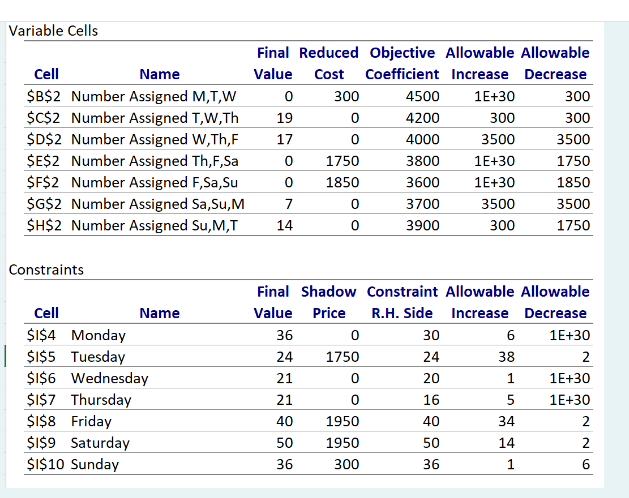Screen dimensions: 629x498
Task: Select 'Number Assigned Sa,Su,M' name
Action: pos(158,204)
